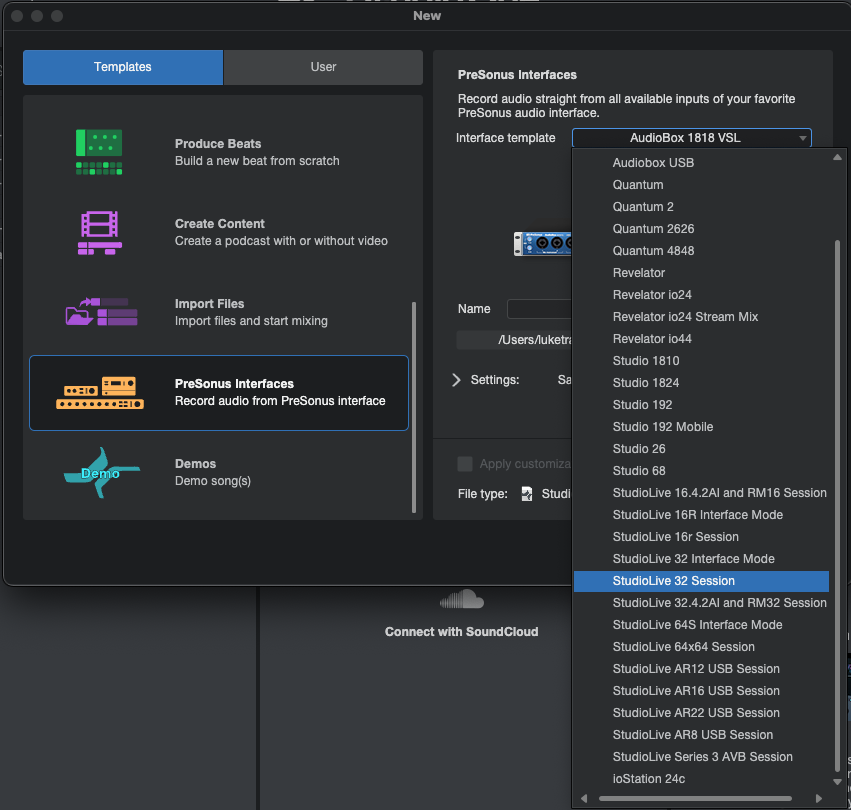Choose StudioLive 64S Interface Mode
The width and height of the screenshot is (851, 810).
click(701, 625)
